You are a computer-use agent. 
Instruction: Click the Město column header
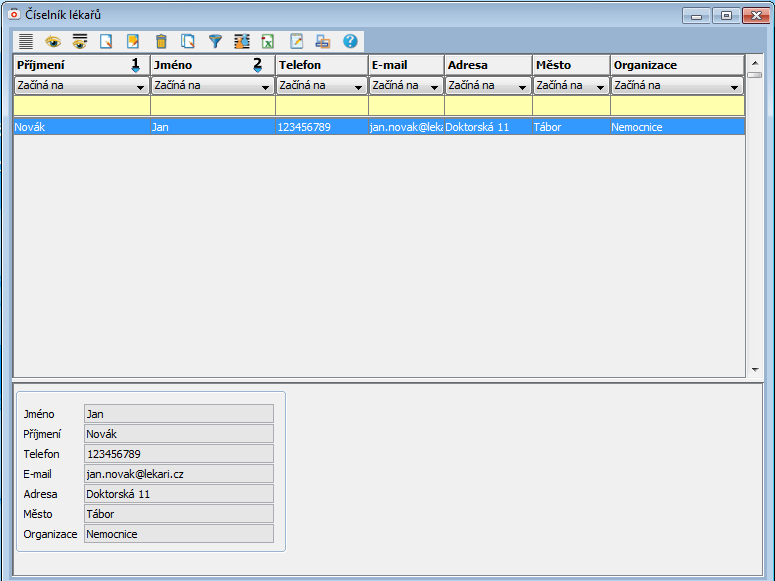(570, 65)
